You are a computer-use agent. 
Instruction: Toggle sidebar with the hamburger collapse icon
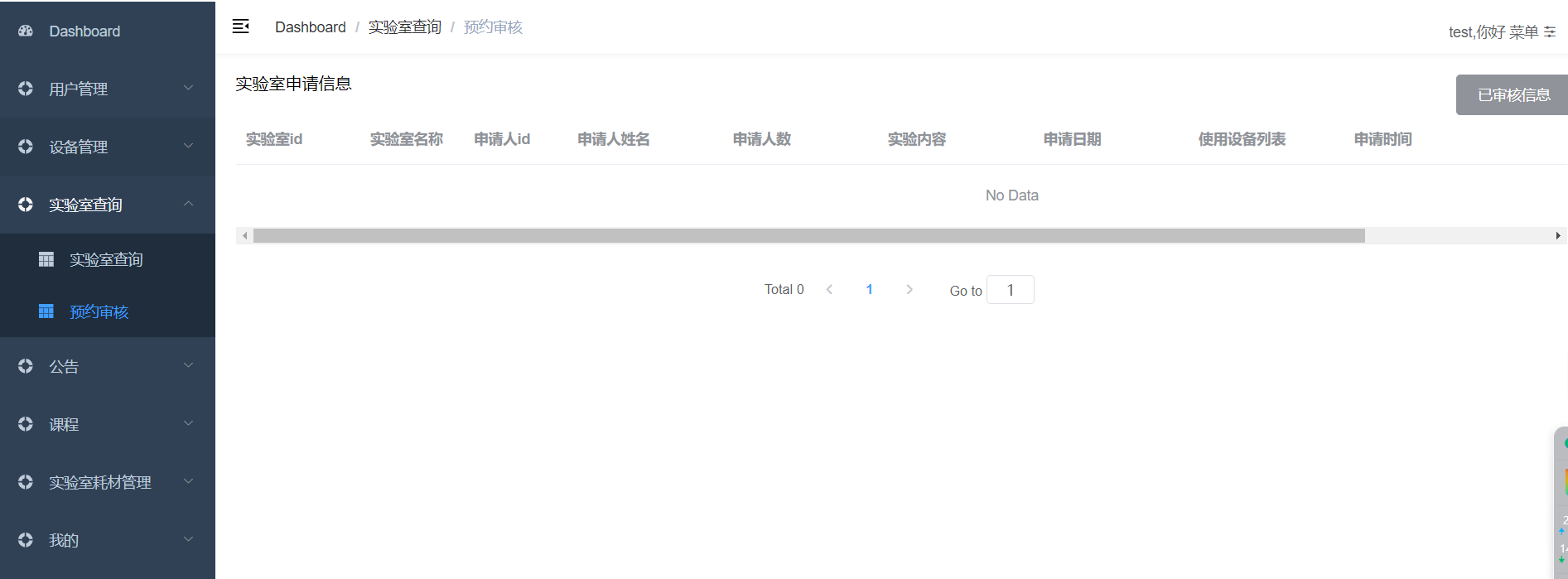[241, 27]
